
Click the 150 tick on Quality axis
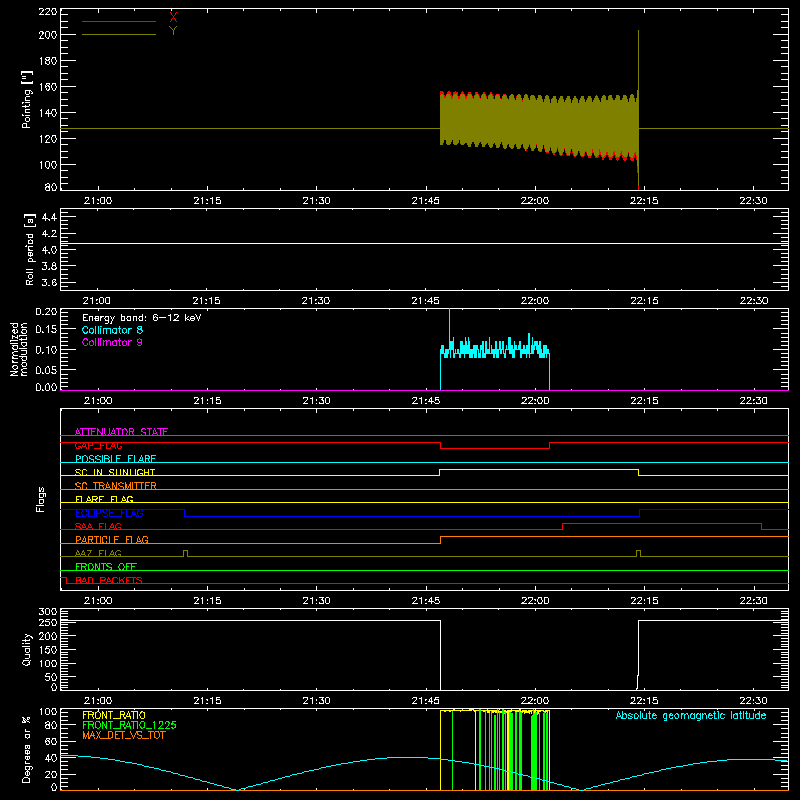(48, 650)
